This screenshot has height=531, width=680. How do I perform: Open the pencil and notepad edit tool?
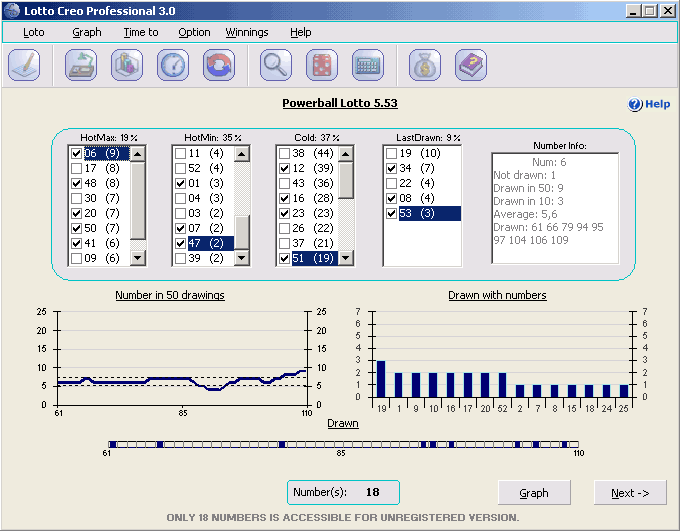(x=24, y=65)
